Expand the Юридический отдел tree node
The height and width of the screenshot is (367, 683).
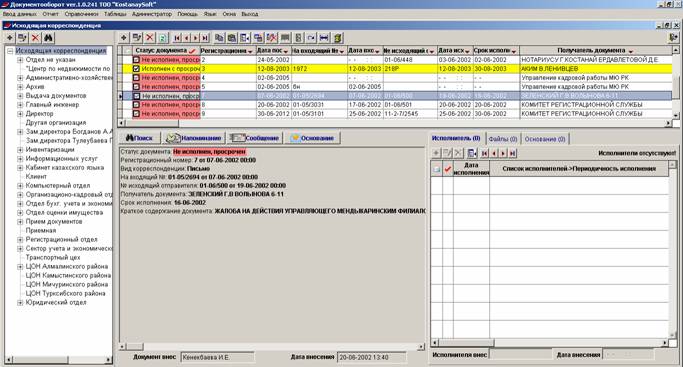coord(20,302)
